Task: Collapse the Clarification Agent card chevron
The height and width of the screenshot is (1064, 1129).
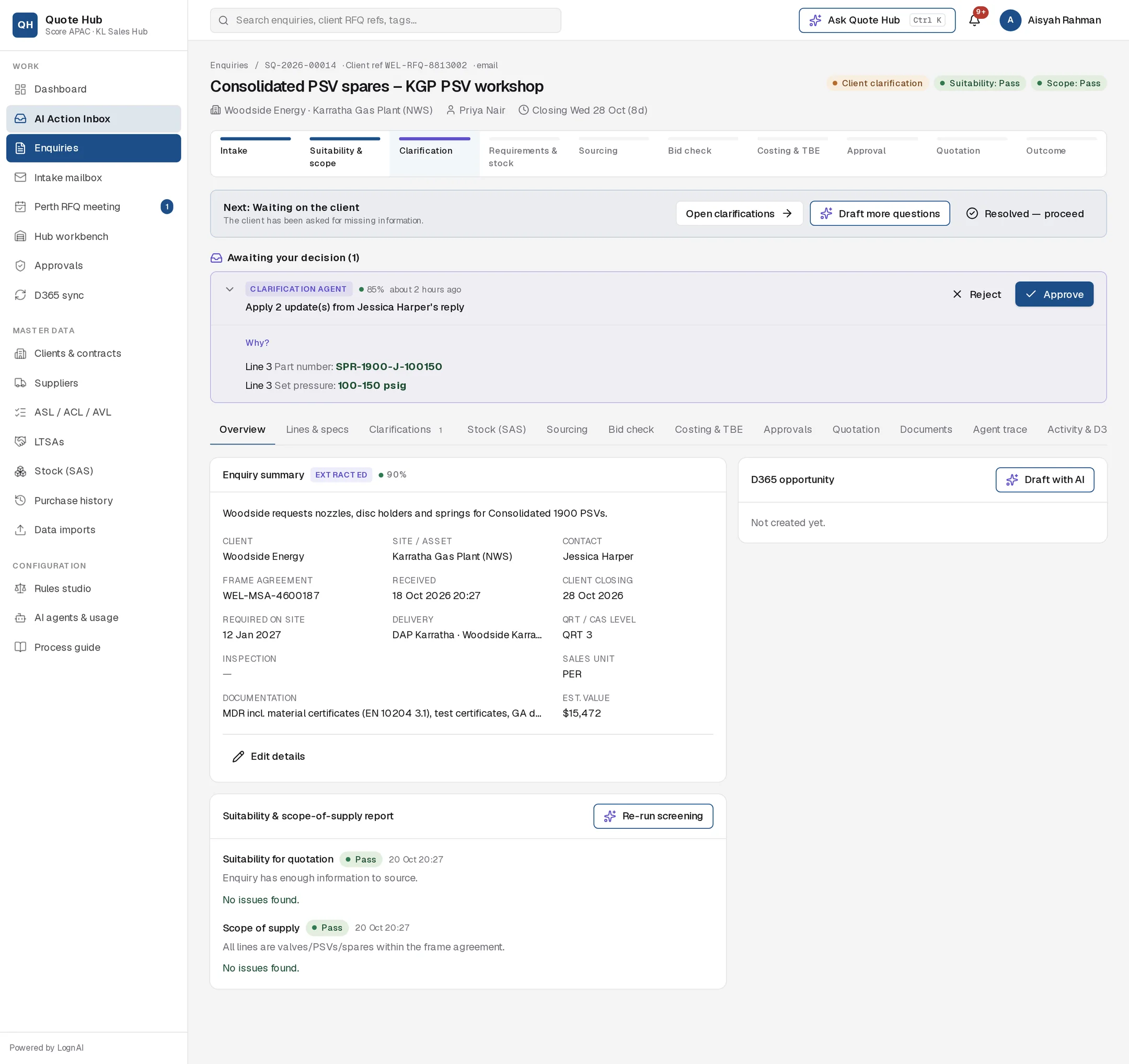Action: 229,290
